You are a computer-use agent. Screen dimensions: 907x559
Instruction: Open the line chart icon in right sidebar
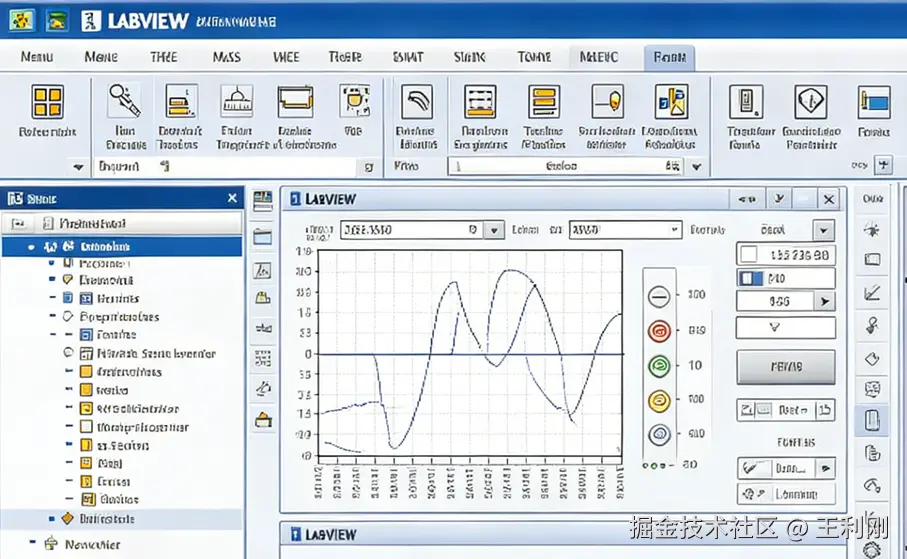pos(872,293)
